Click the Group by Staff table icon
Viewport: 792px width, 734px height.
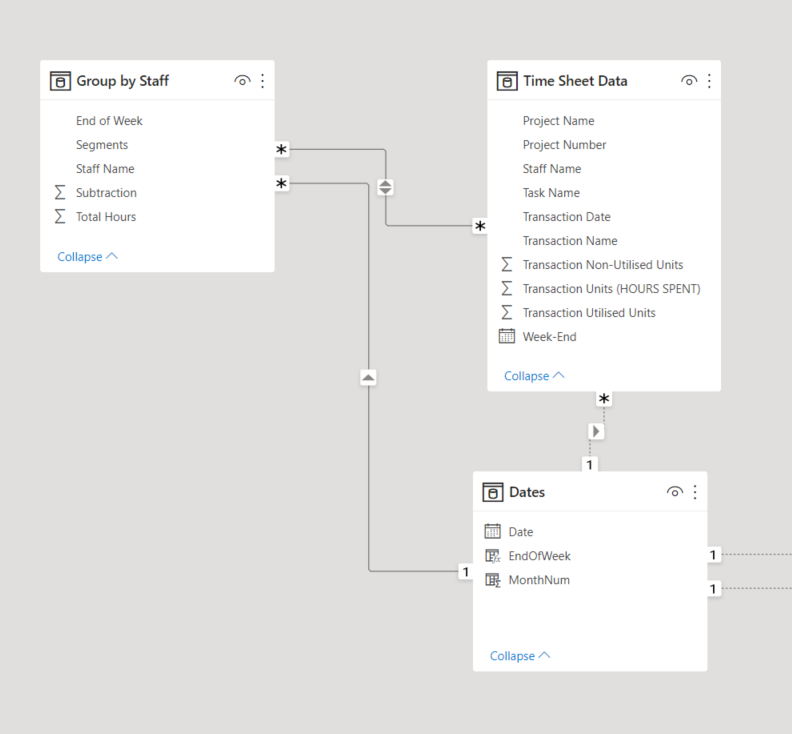tap(60, 81)
